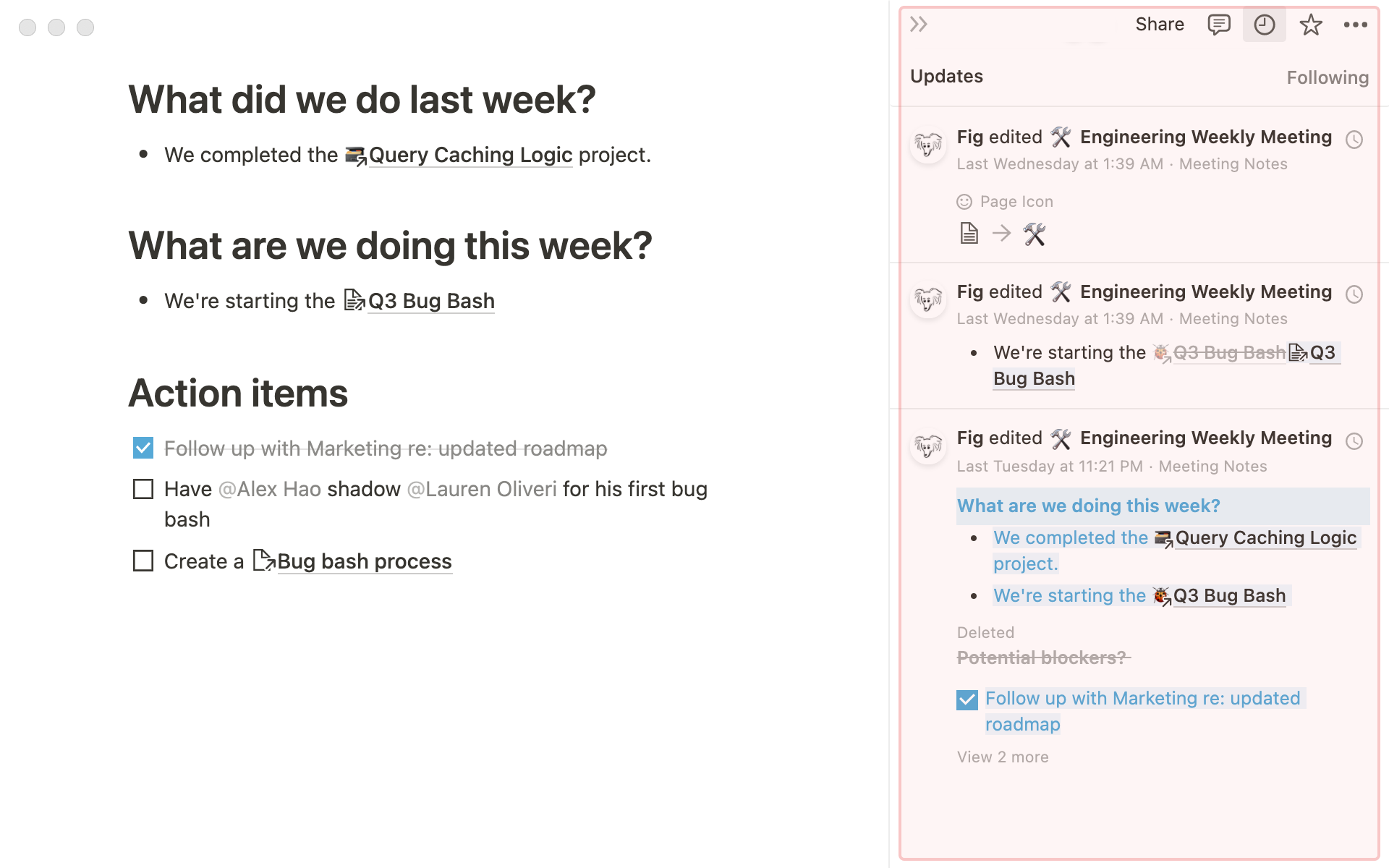Viewport: 1389px width, 868px height.
Task: Check the Have Alex Hao shadow checkbox
Action: coord(144,489)
